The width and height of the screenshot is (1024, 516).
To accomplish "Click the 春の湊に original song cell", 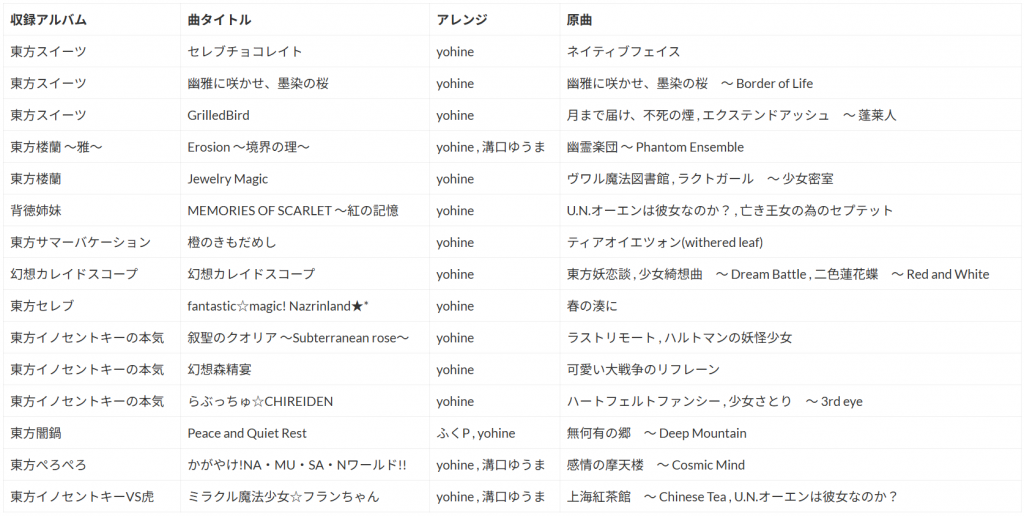I will coord(592,306).
